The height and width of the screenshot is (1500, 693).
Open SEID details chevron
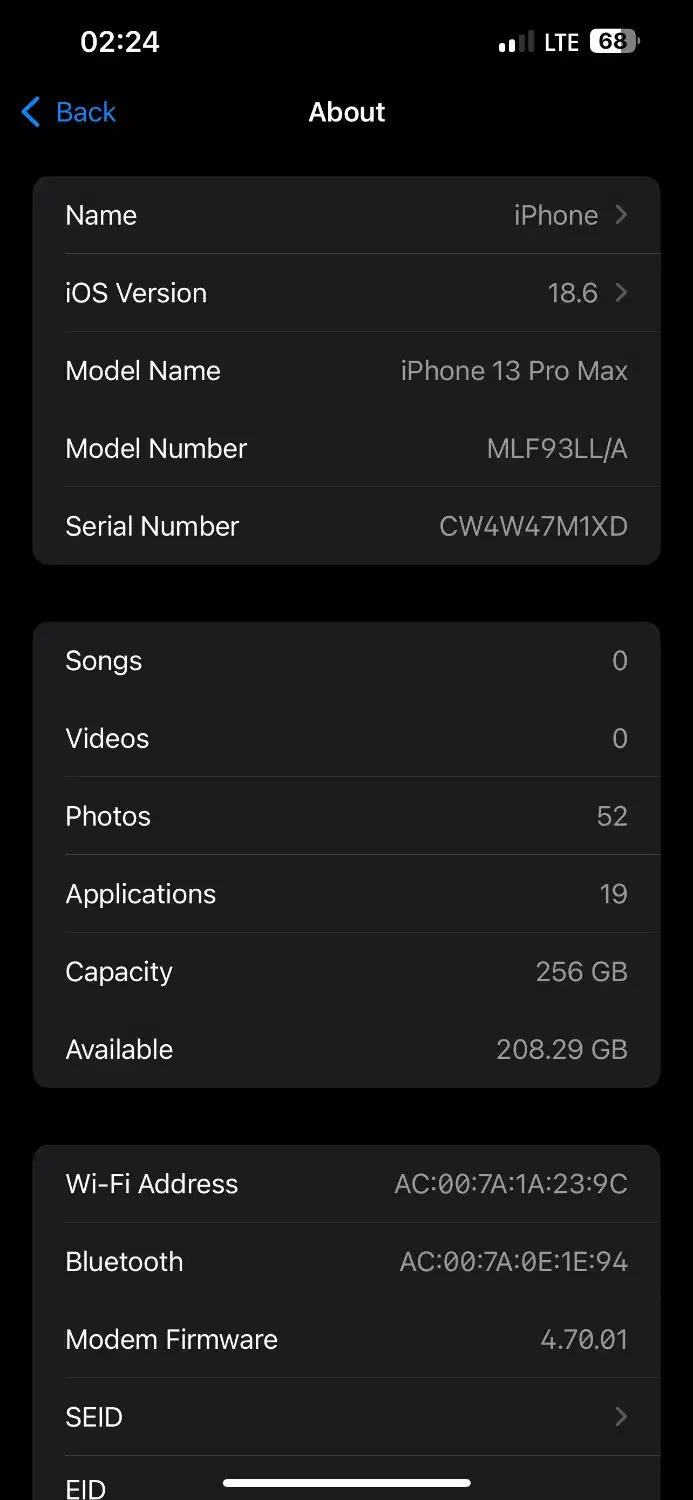[x=621, y=1417]
